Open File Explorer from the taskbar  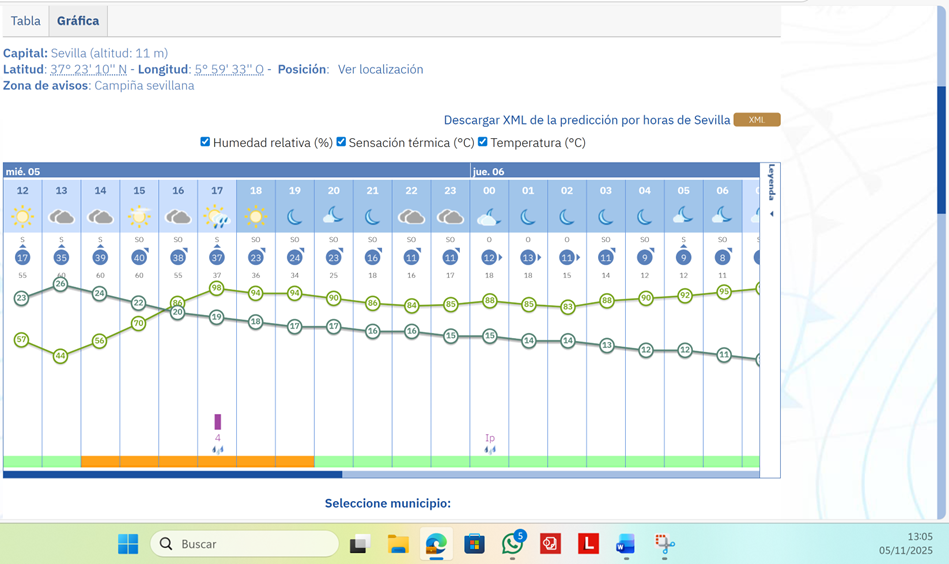coord(398,543)
